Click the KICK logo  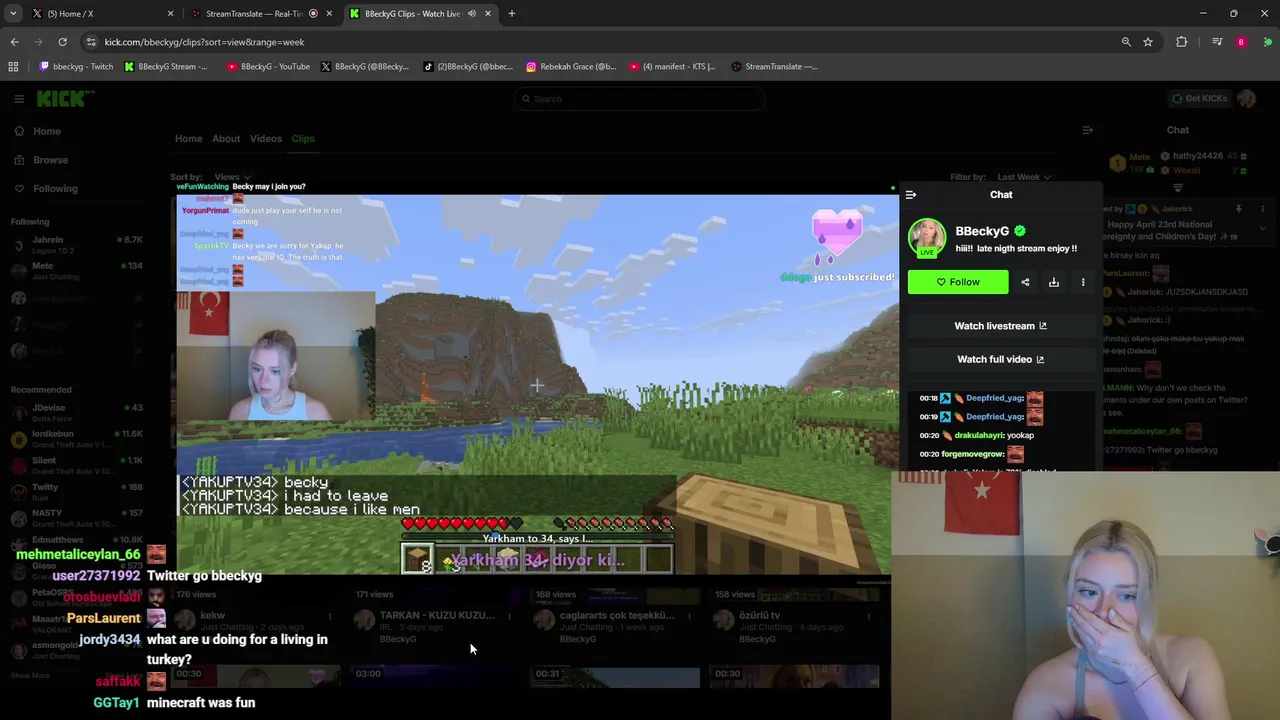tap(65, 99)
